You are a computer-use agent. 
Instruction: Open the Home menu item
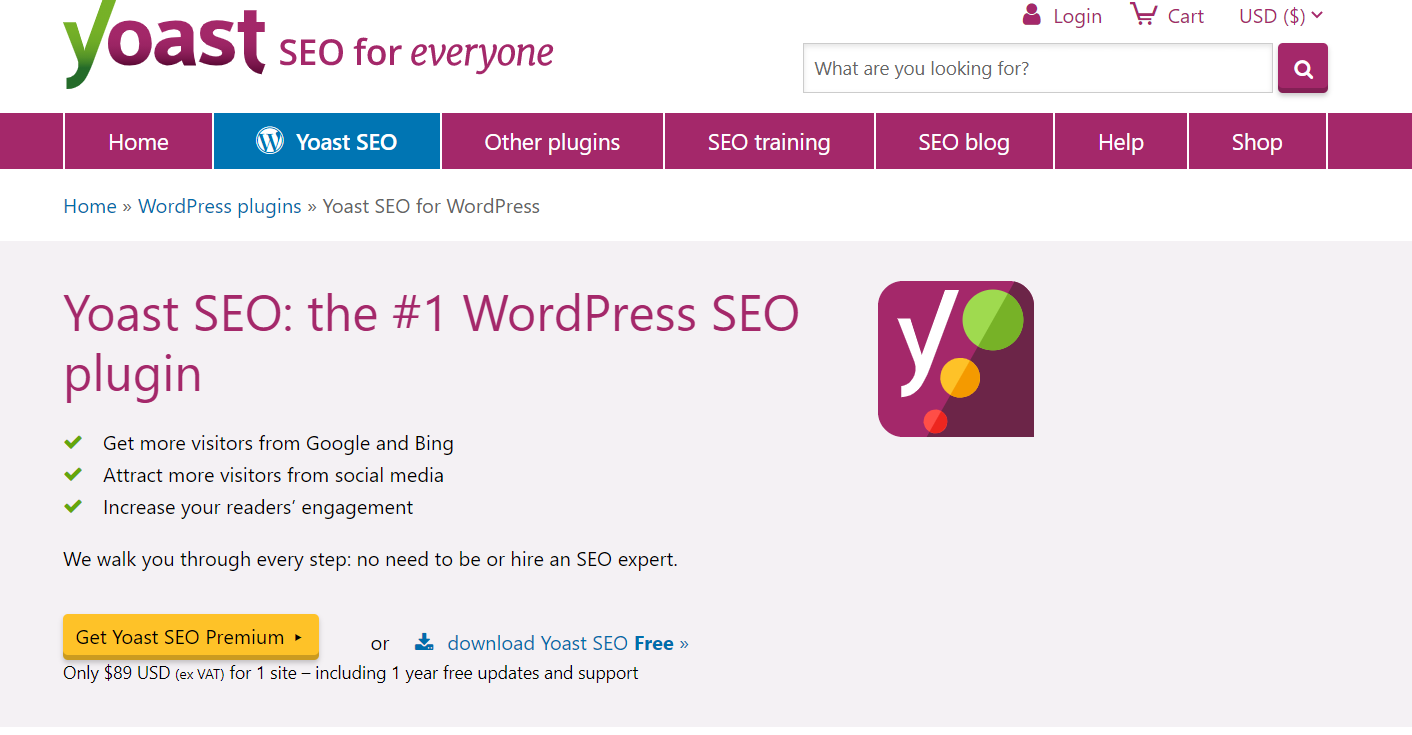point(138,141)
